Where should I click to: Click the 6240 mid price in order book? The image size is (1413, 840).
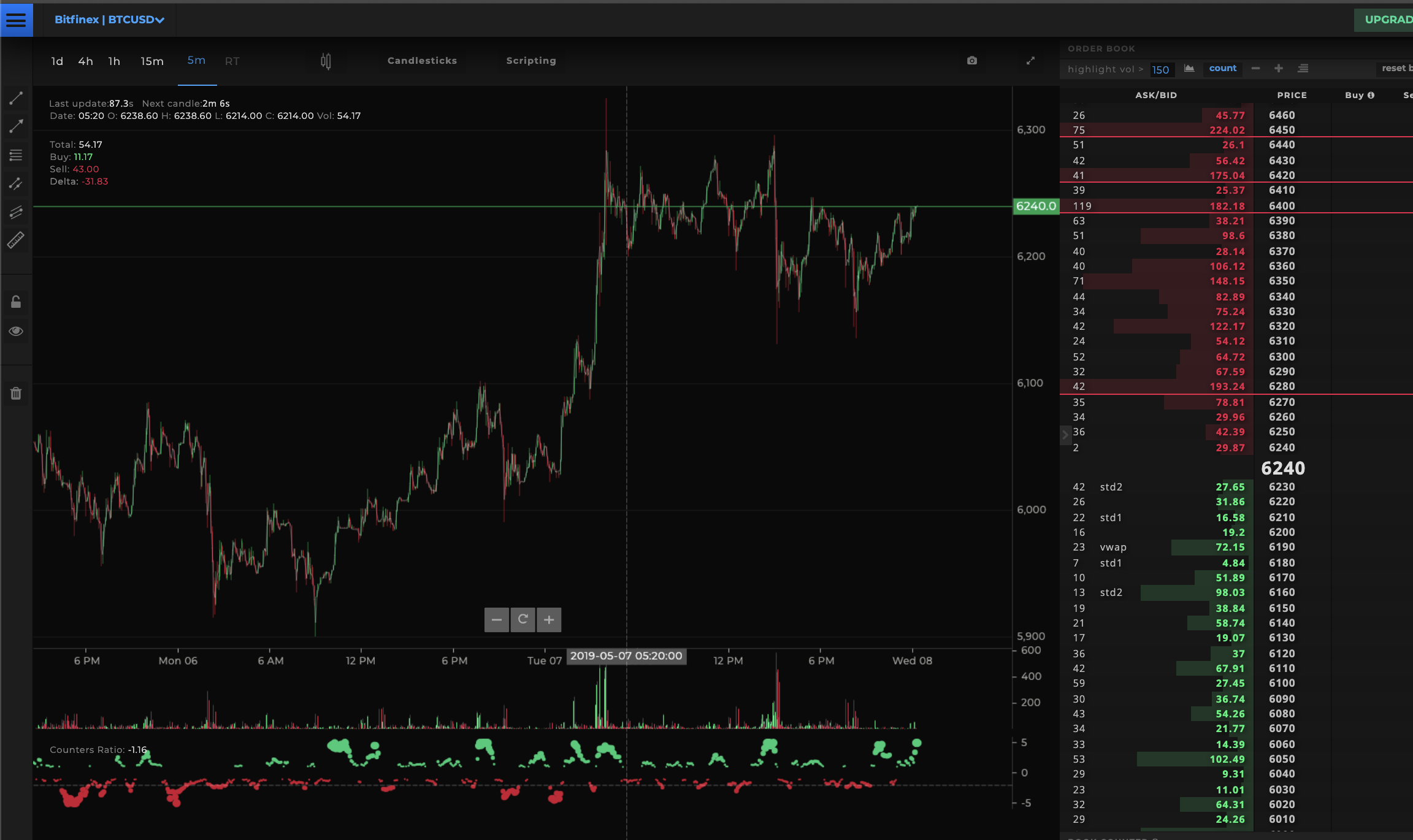click(x=1283, y=468)
